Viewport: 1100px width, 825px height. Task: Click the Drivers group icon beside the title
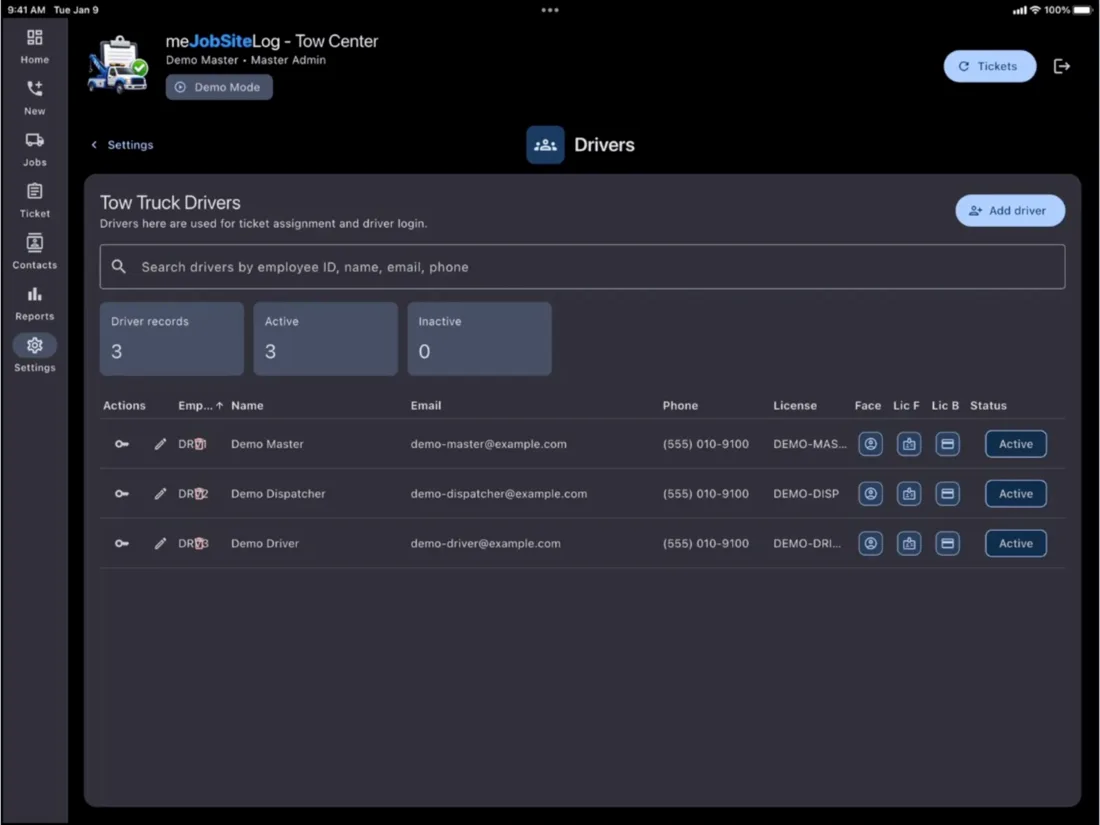(545, 145)
